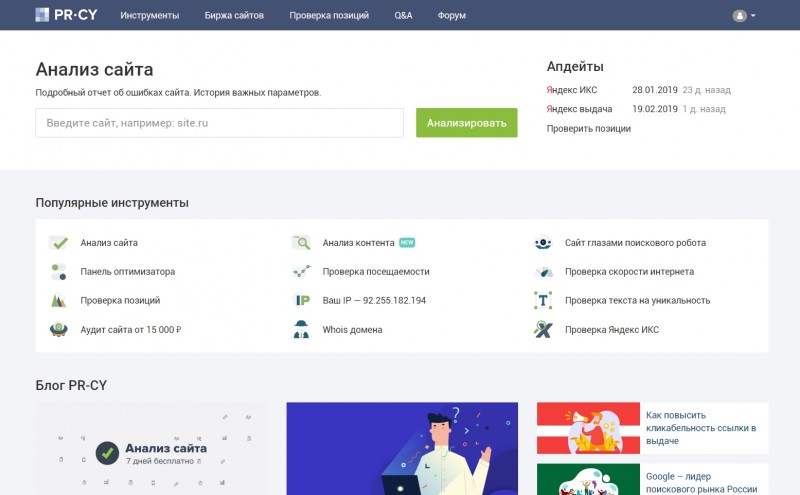The height and width of the screenshot is (495, 800).
Task: Click the green Google article thumbnail
Action: tap(588, 479)
